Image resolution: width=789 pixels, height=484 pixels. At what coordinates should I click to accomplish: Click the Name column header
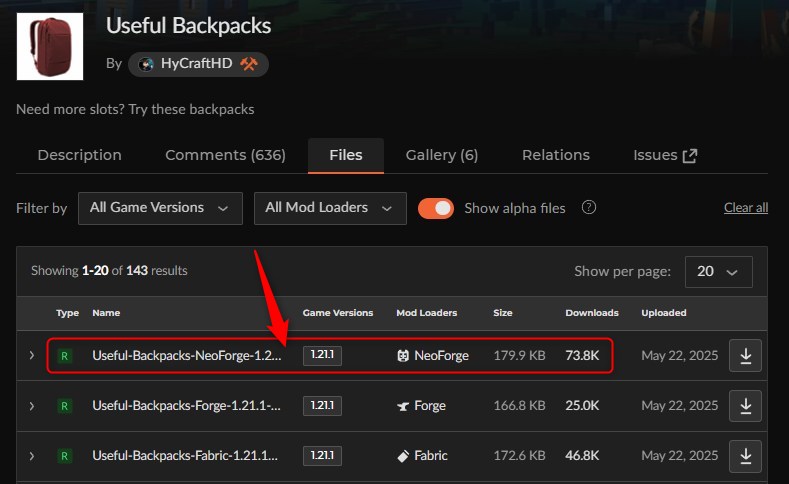pyautogui.click(x=106, y=313)
